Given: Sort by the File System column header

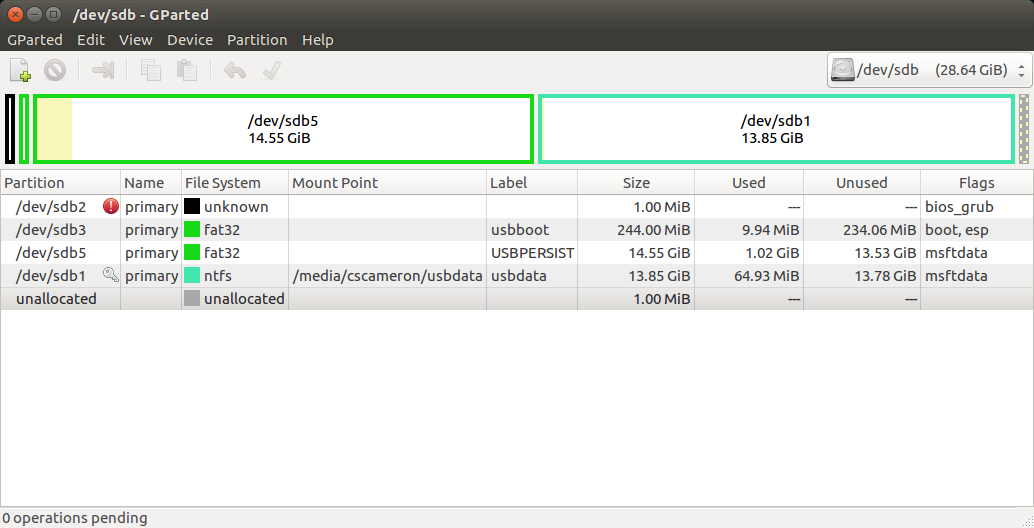Looking at the screenshot, I should pos(235,183).
